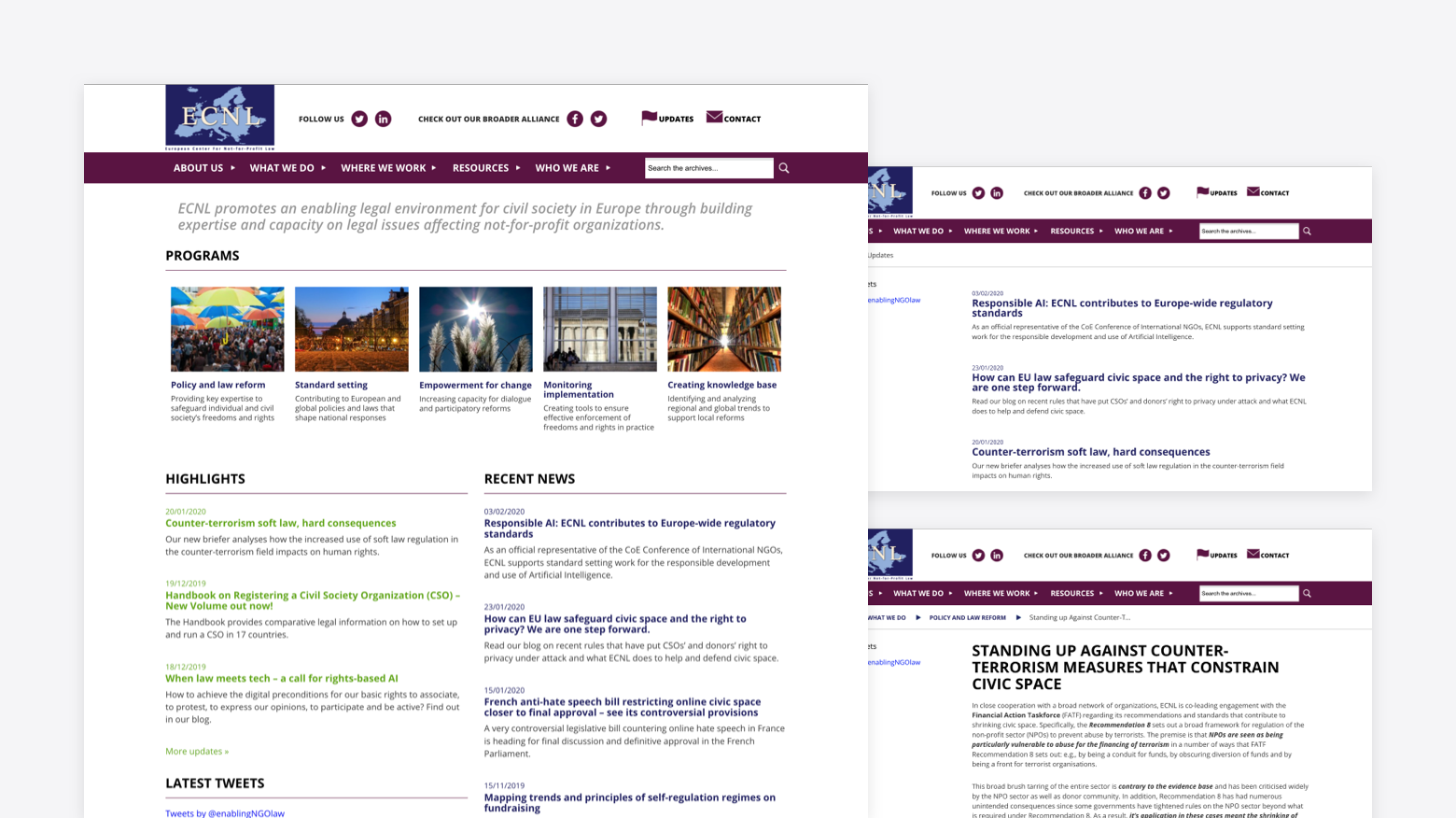Viewport: 1456px width, 818px height.
Task: Expand Who We Are menu in Updates window
Action: (x=1143, y=231)
